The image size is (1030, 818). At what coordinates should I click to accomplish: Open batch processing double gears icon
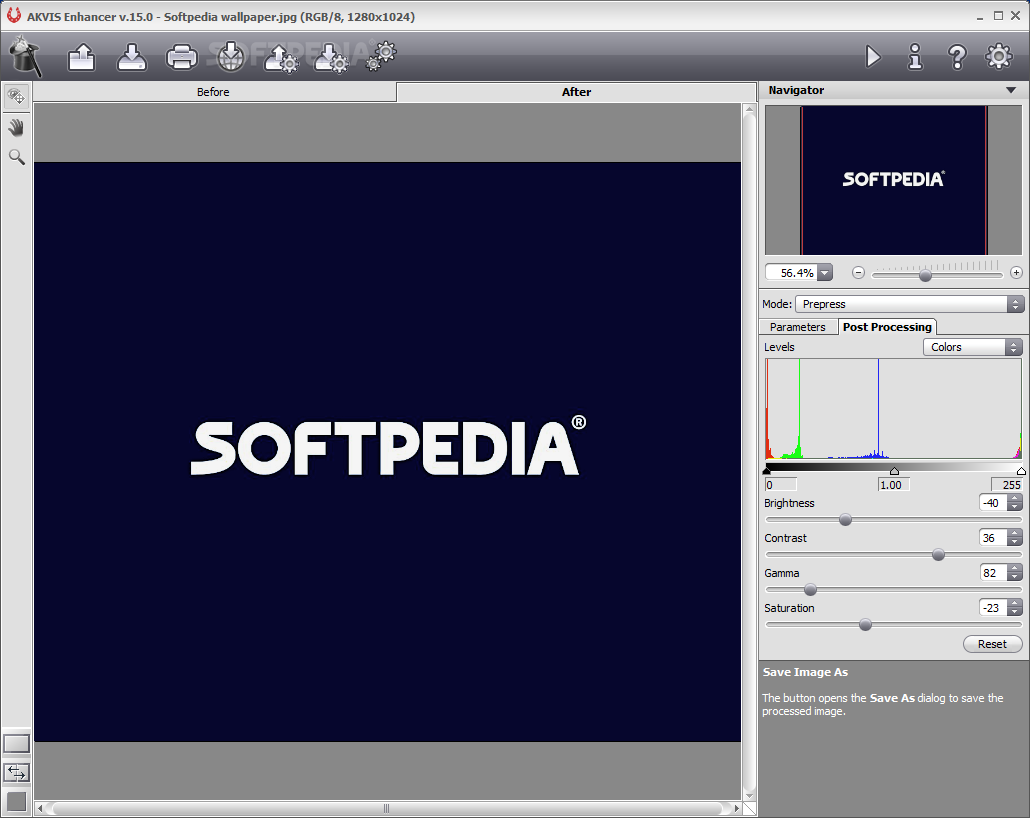[382, 55]
